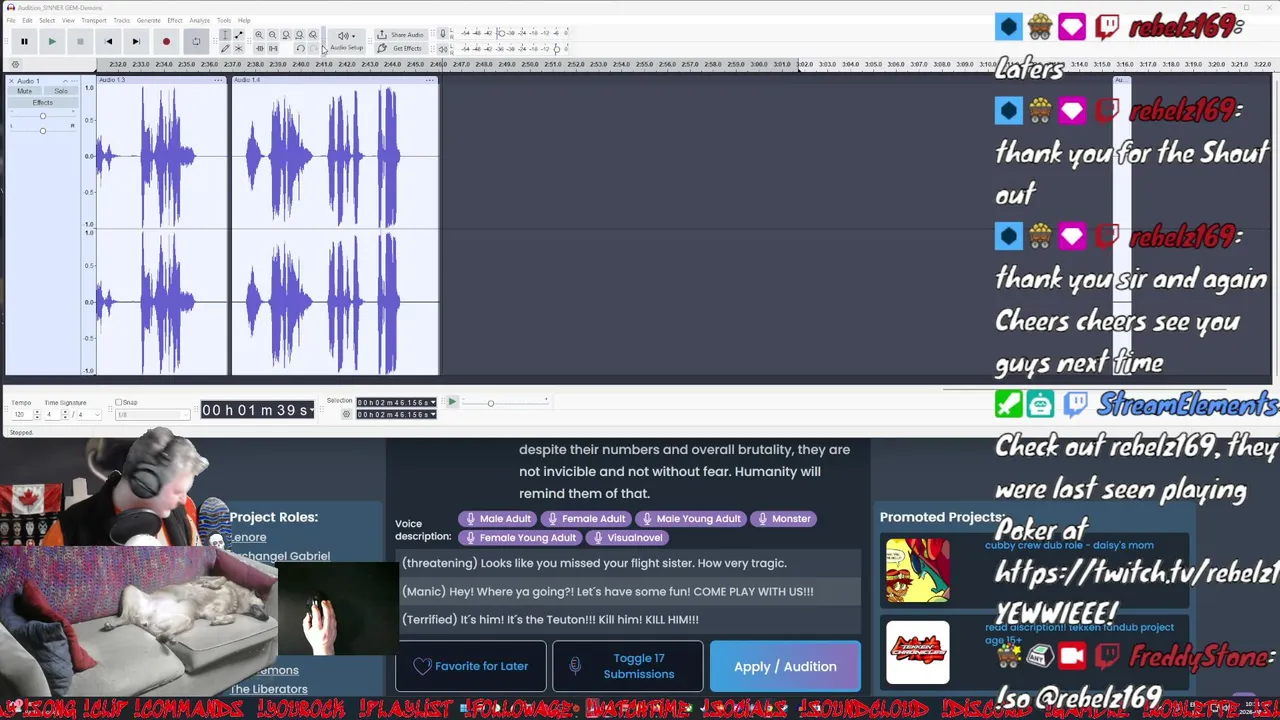Undo the last edit

(299, 48)
